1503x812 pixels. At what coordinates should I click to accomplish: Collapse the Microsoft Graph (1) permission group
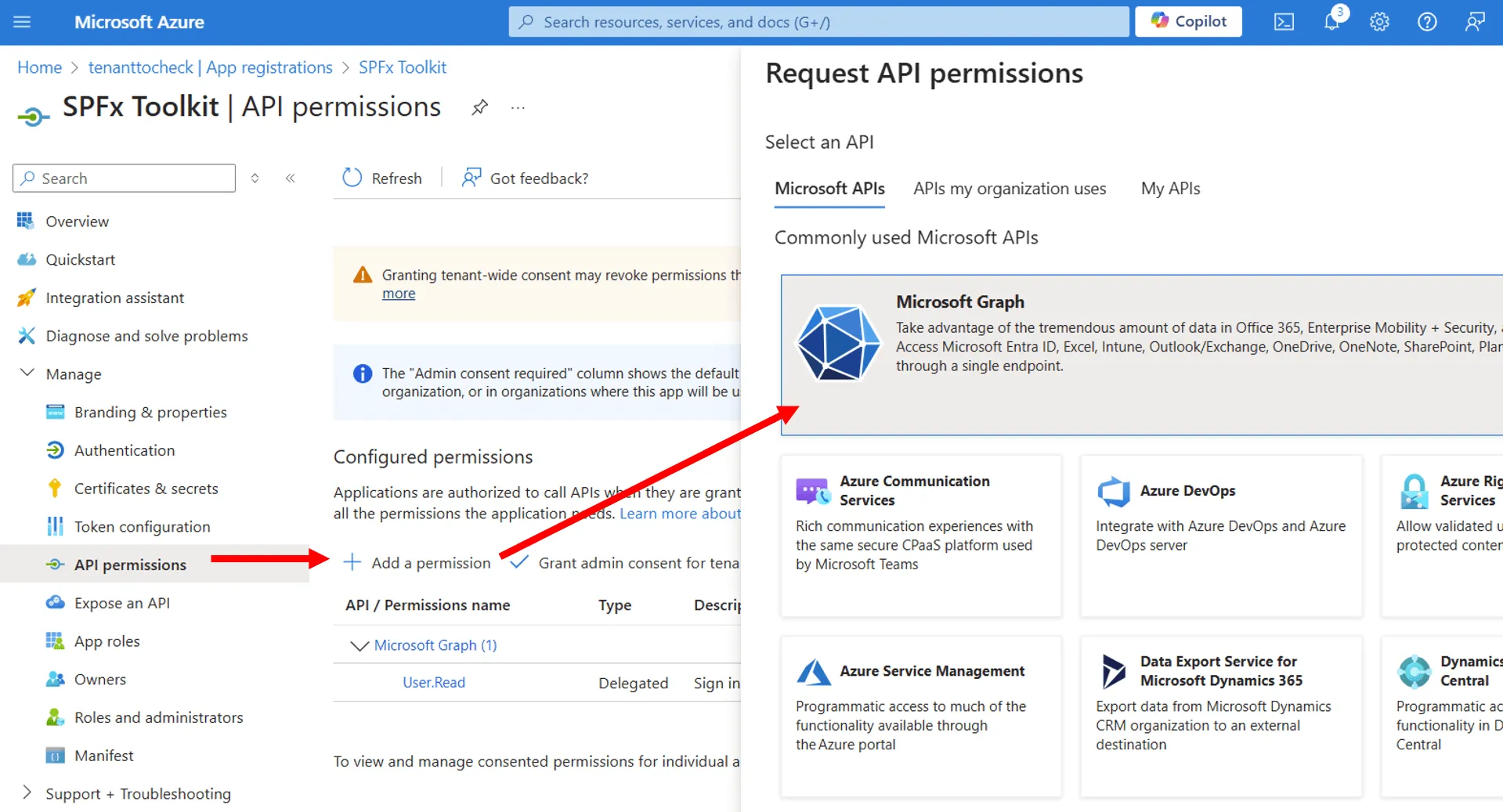click(x=359, y=645)
